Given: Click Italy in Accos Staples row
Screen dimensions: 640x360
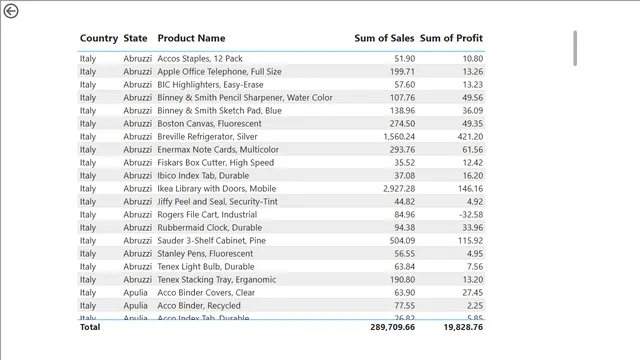Looking at the screenshot, I should 88,58.
